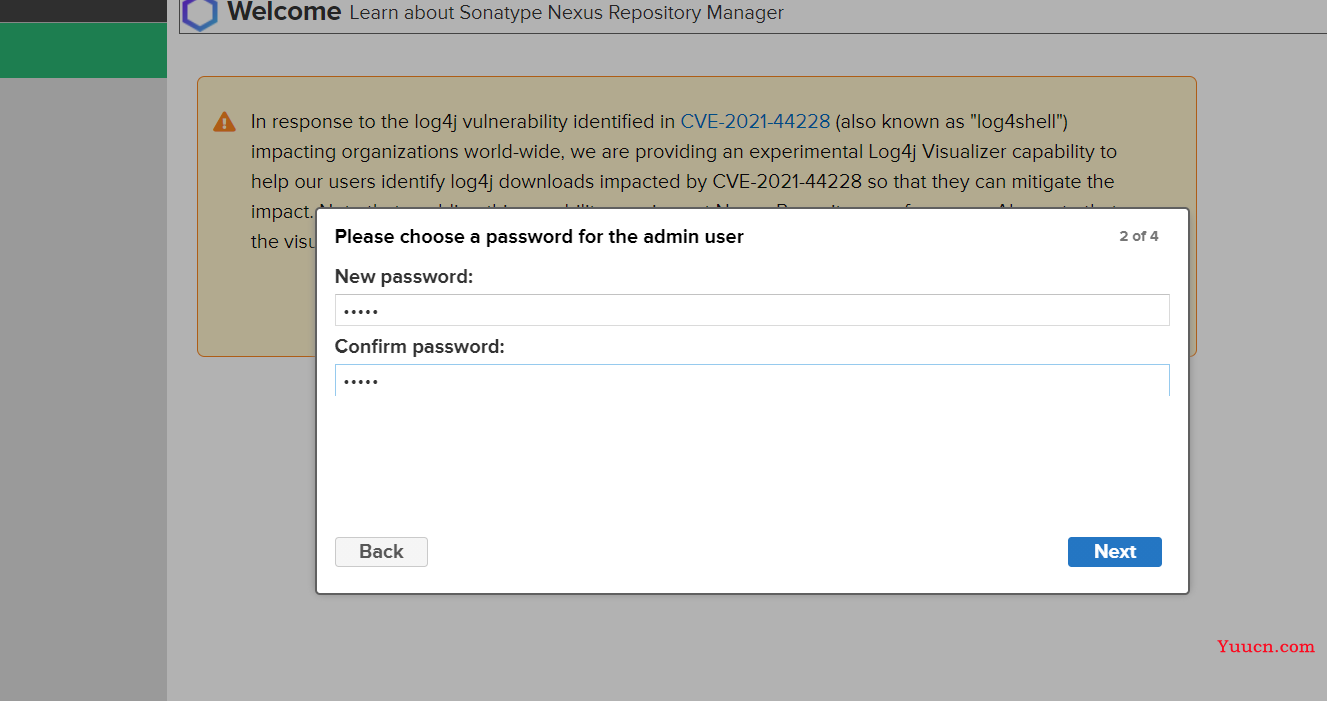Image resolution: width=1327 pixels, height=701 pixels.
Task: Go to previous step with Back
Action: 381,552
